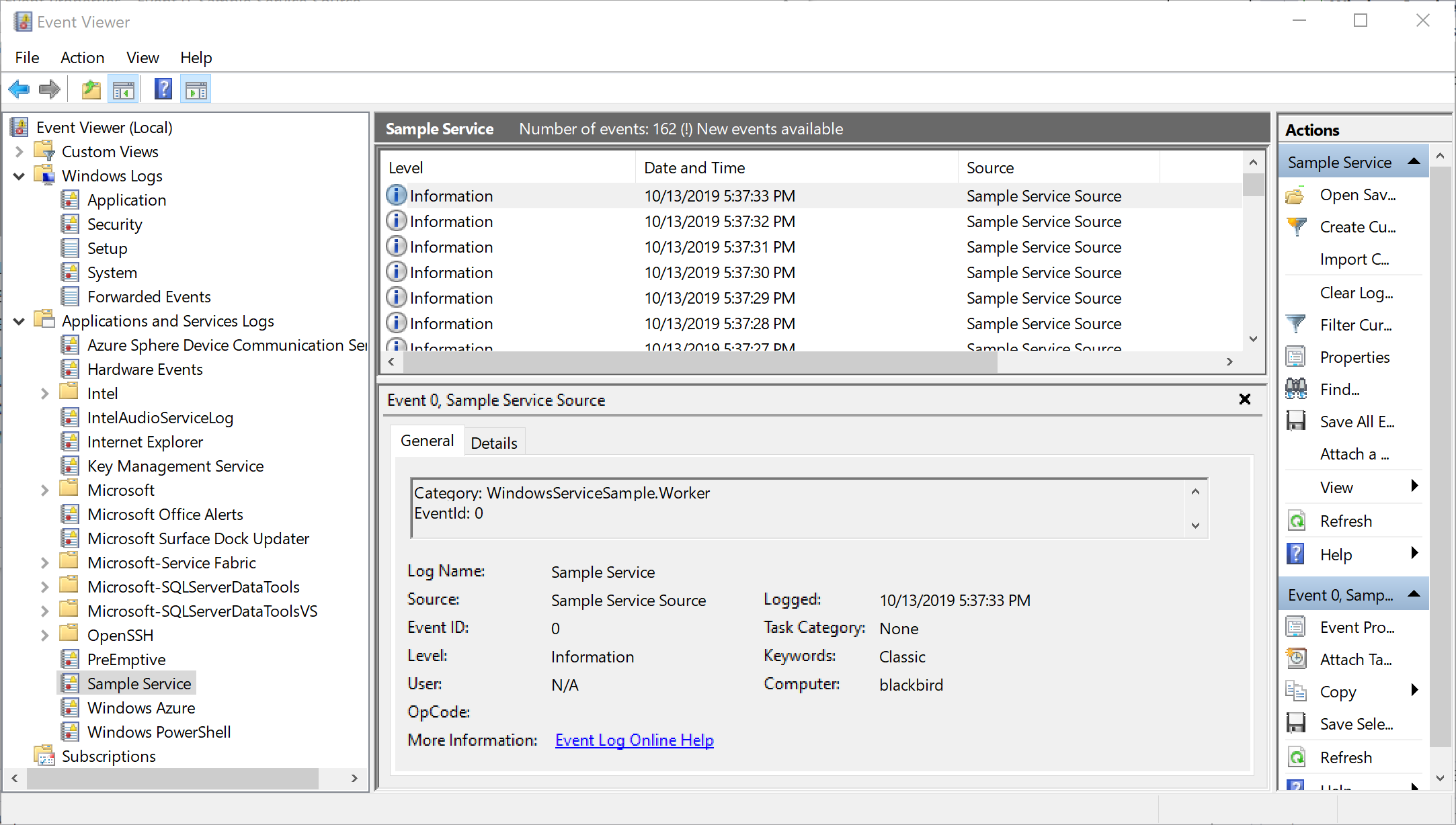
Task: Expand the Microsoft folder node
Action: [x=45, y=490]
